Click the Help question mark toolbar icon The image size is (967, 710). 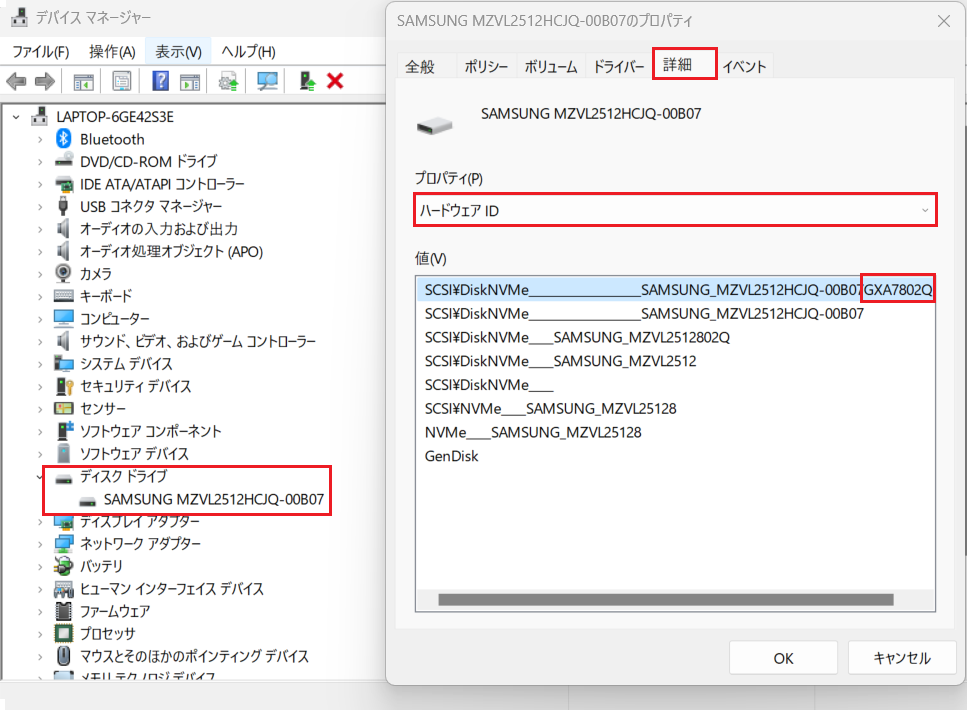click(x=160, y=81)
